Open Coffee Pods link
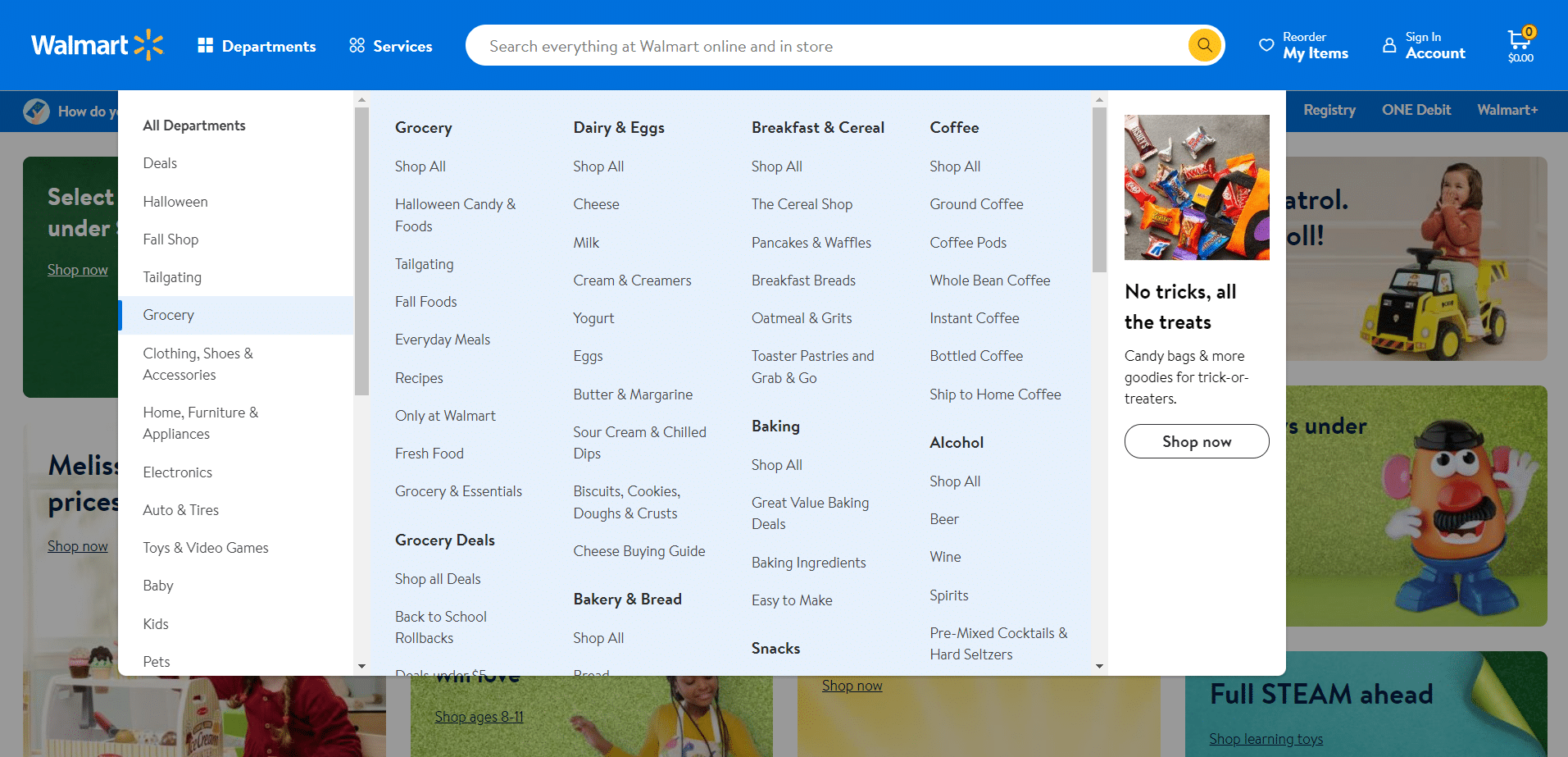 (968, 243)
